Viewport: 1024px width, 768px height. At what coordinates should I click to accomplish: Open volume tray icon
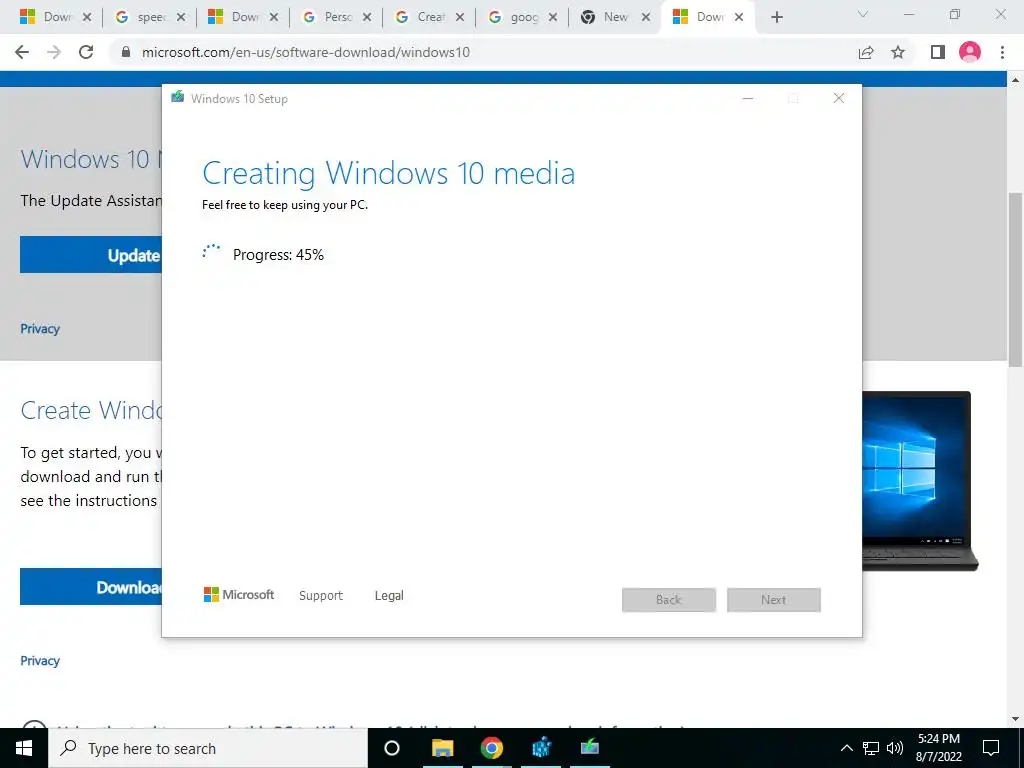[x=895, y=748]
